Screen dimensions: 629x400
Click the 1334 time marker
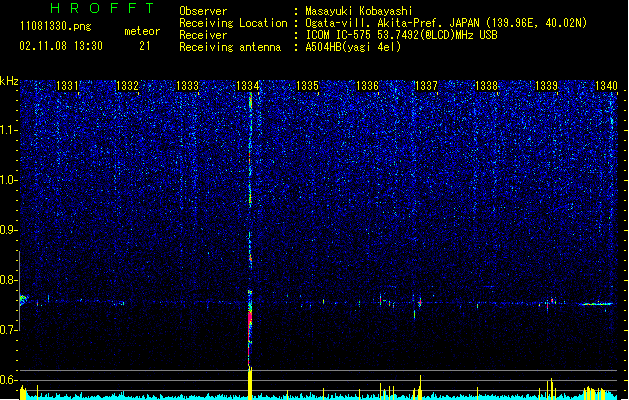coord(248,85)
